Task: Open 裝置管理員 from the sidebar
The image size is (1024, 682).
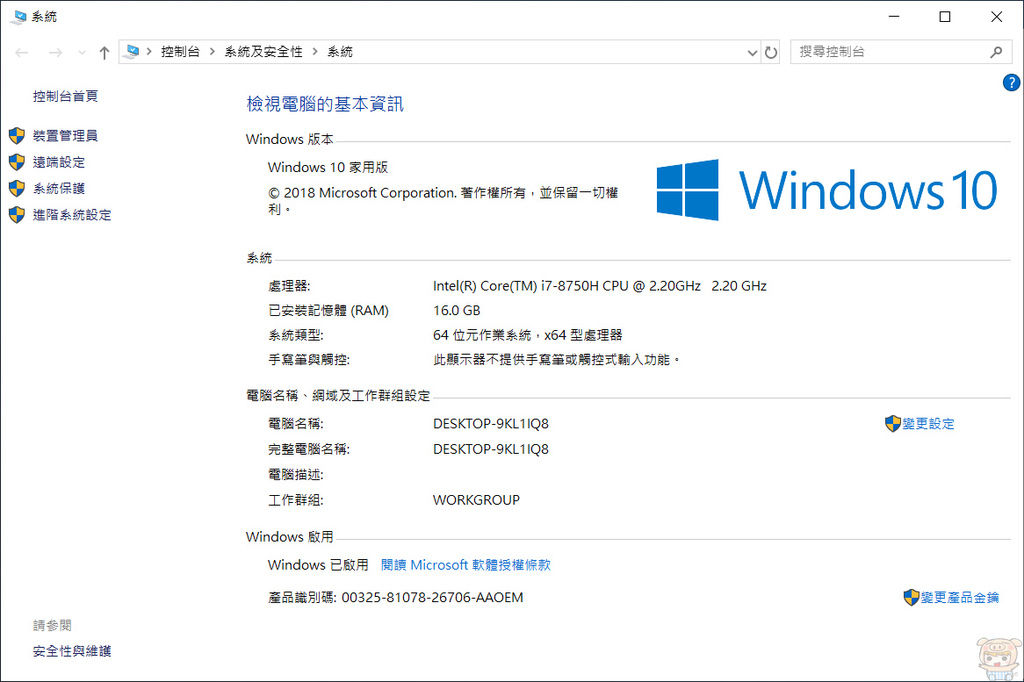Action: tap(65, 136)
